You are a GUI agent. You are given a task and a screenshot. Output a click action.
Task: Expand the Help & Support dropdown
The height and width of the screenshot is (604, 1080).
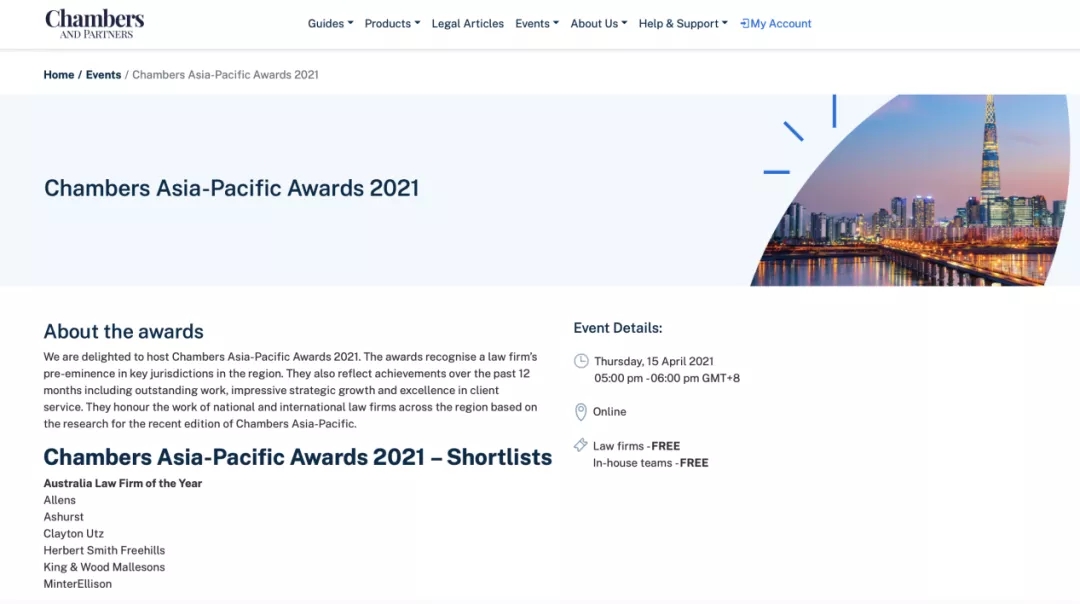tap(683, 23)
